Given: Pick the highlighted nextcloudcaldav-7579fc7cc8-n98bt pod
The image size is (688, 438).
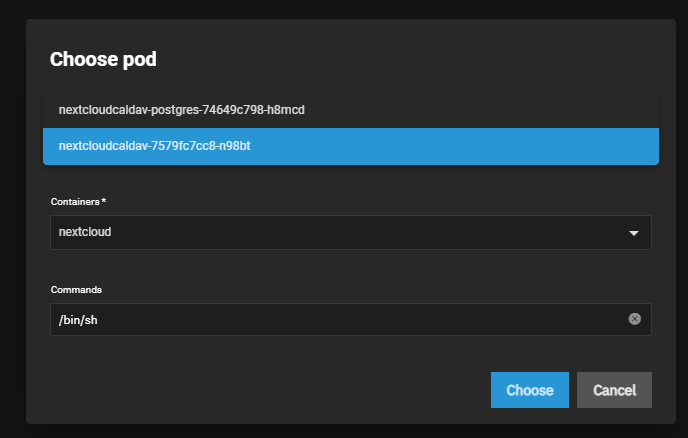Looking at the screenshot, I should click(154, 146).
